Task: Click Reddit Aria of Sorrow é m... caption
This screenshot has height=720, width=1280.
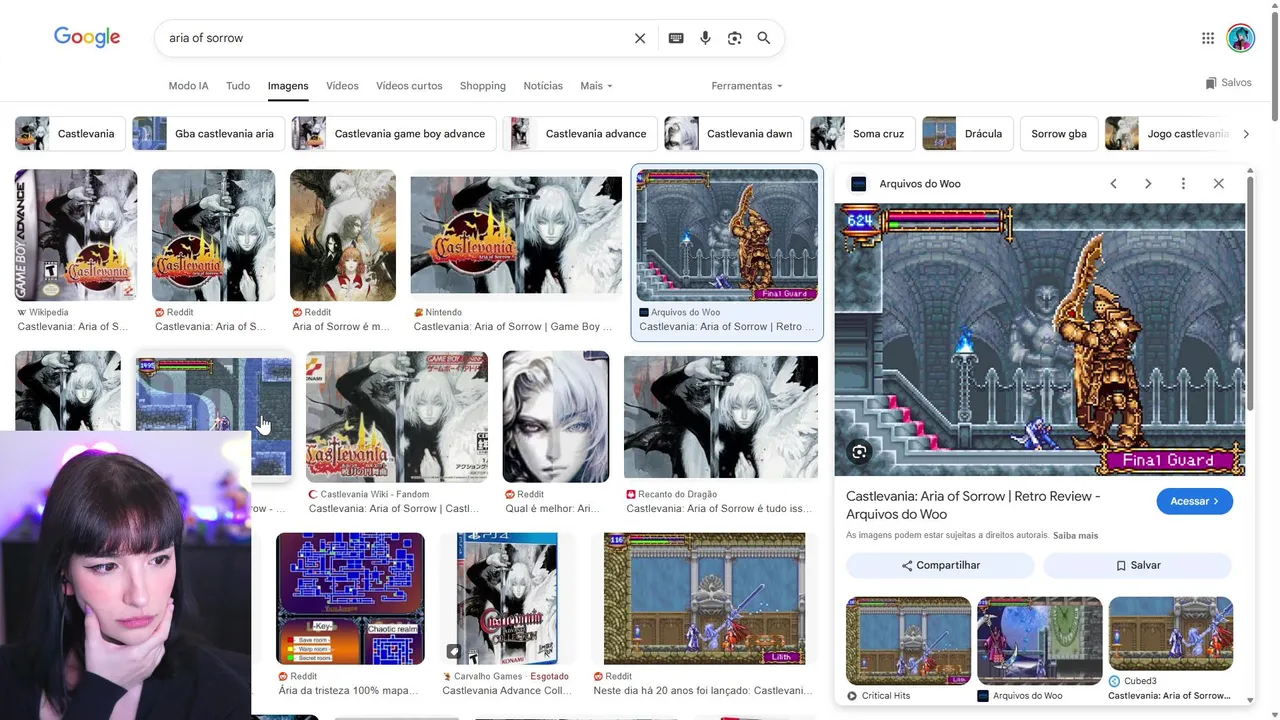Action: (341, 327)
